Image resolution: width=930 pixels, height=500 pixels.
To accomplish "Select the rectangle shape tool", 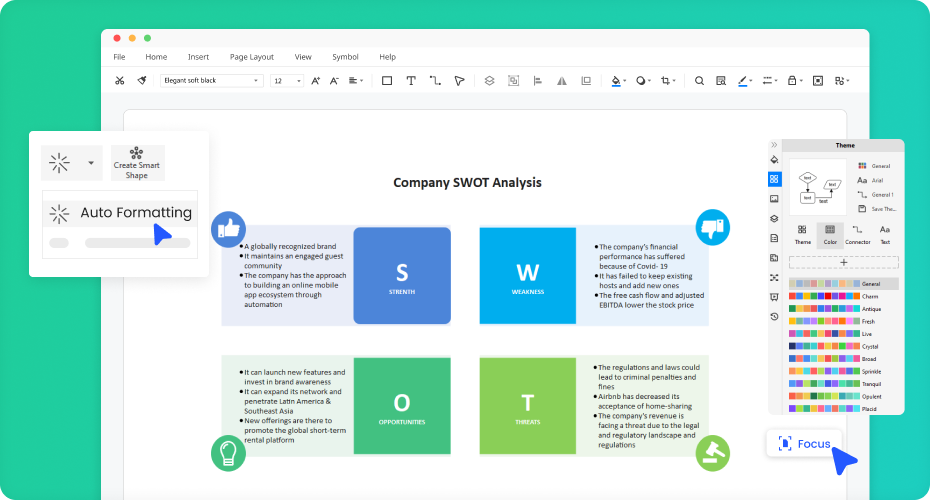I will [x=387, y=81].
